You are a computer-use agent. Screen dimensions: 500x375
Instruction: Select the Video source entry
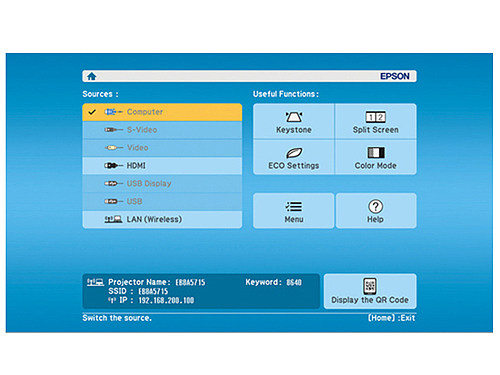pos(162,148)
